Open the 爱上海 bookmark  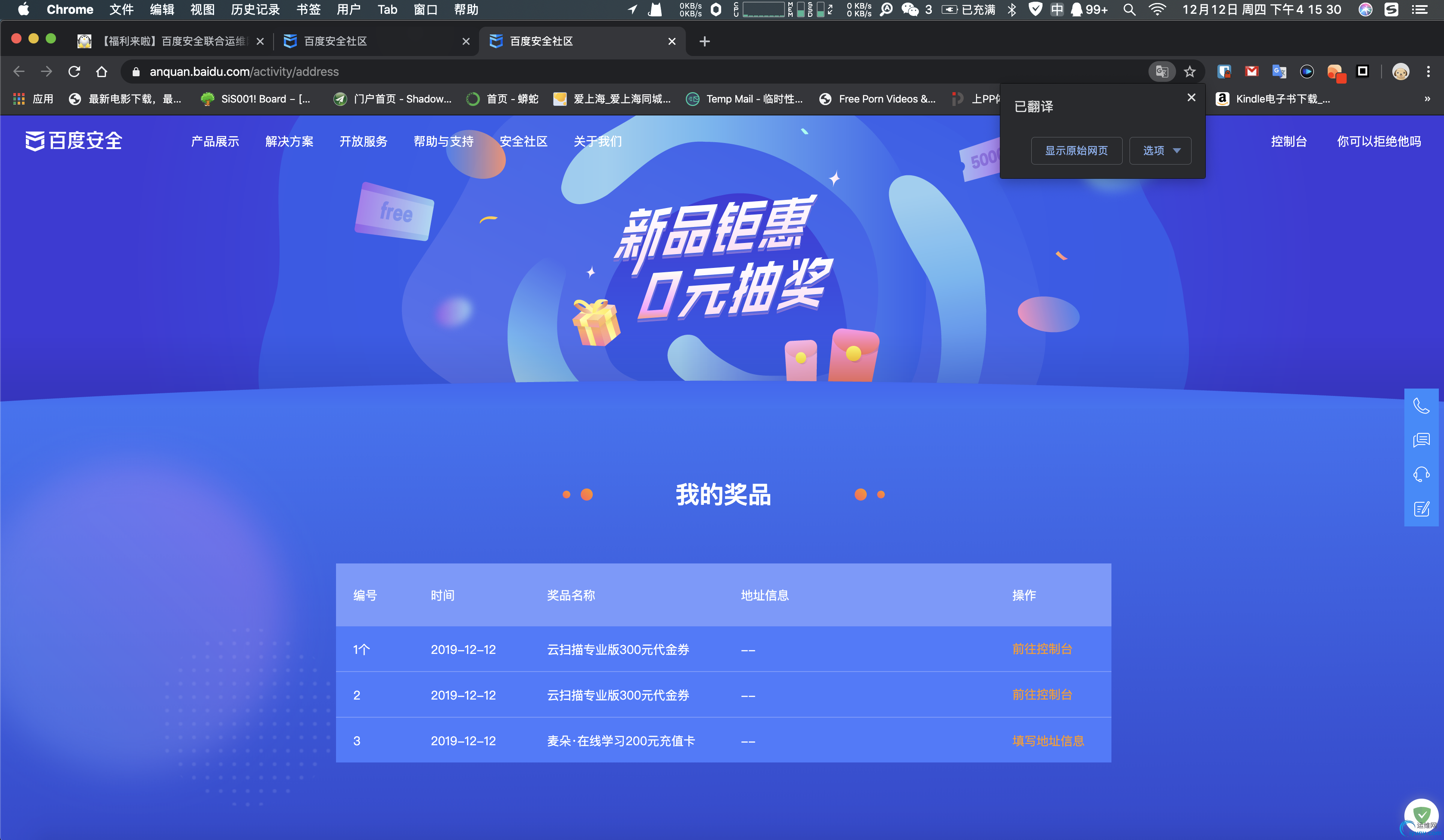(611, 99)
